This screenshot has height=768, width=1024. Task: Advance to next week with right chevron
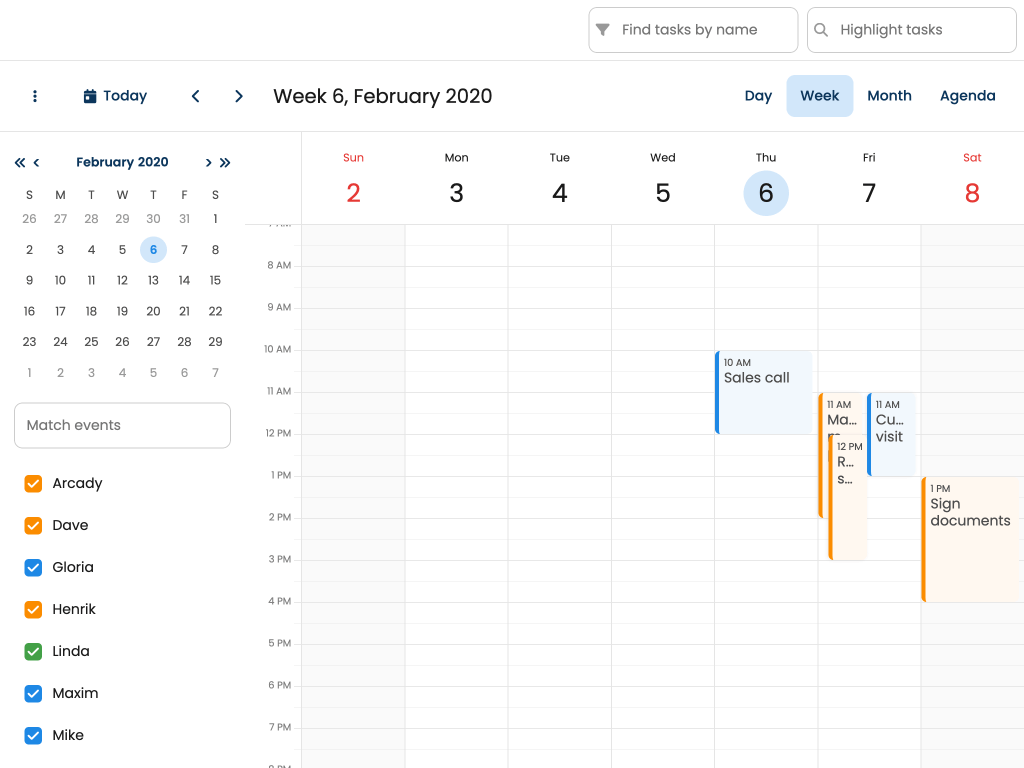point(239,96)
